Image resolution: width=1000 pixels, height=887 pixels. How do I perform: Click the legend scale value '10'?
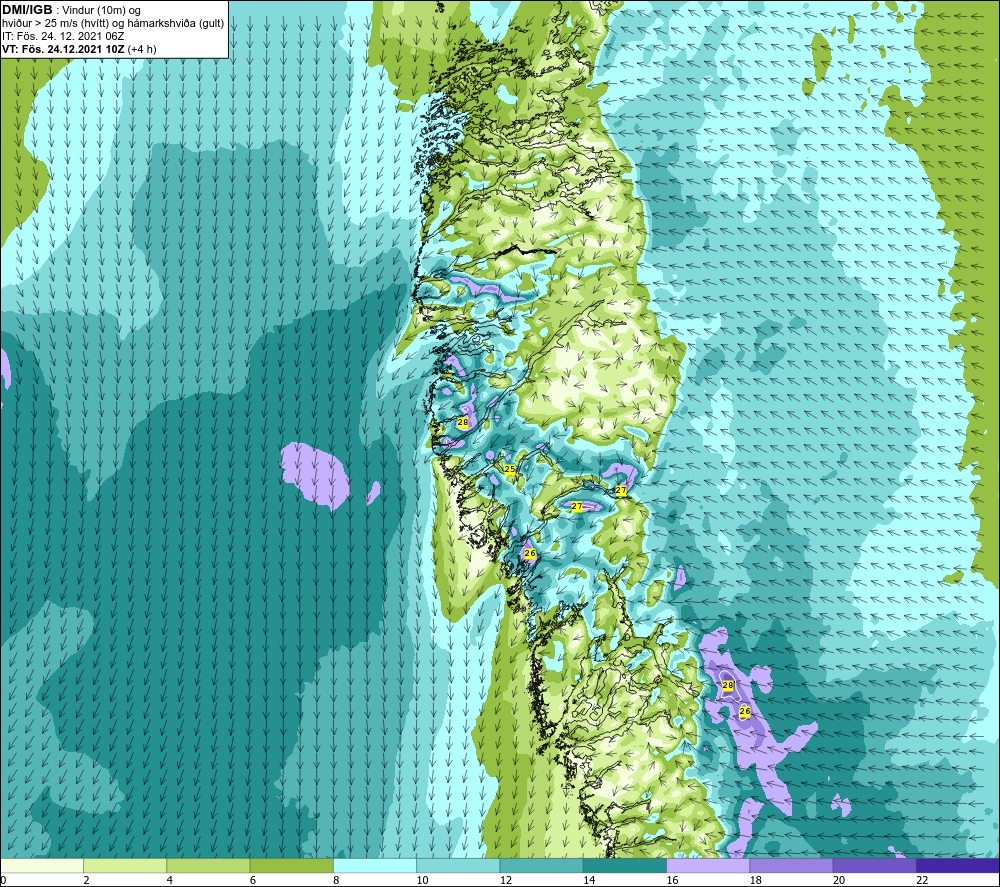[x=422, y=880]
